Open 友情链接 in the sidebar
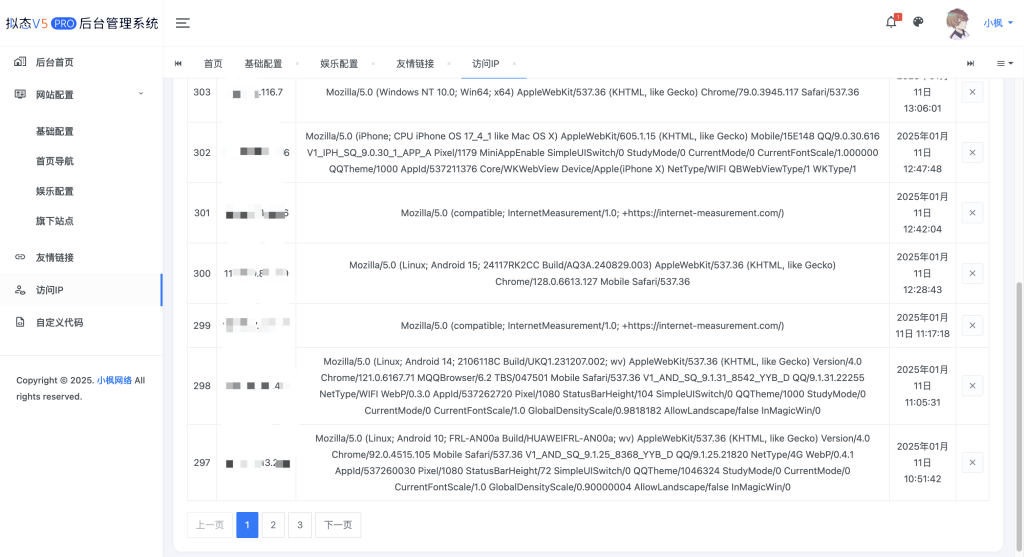 tap(81, 257)
